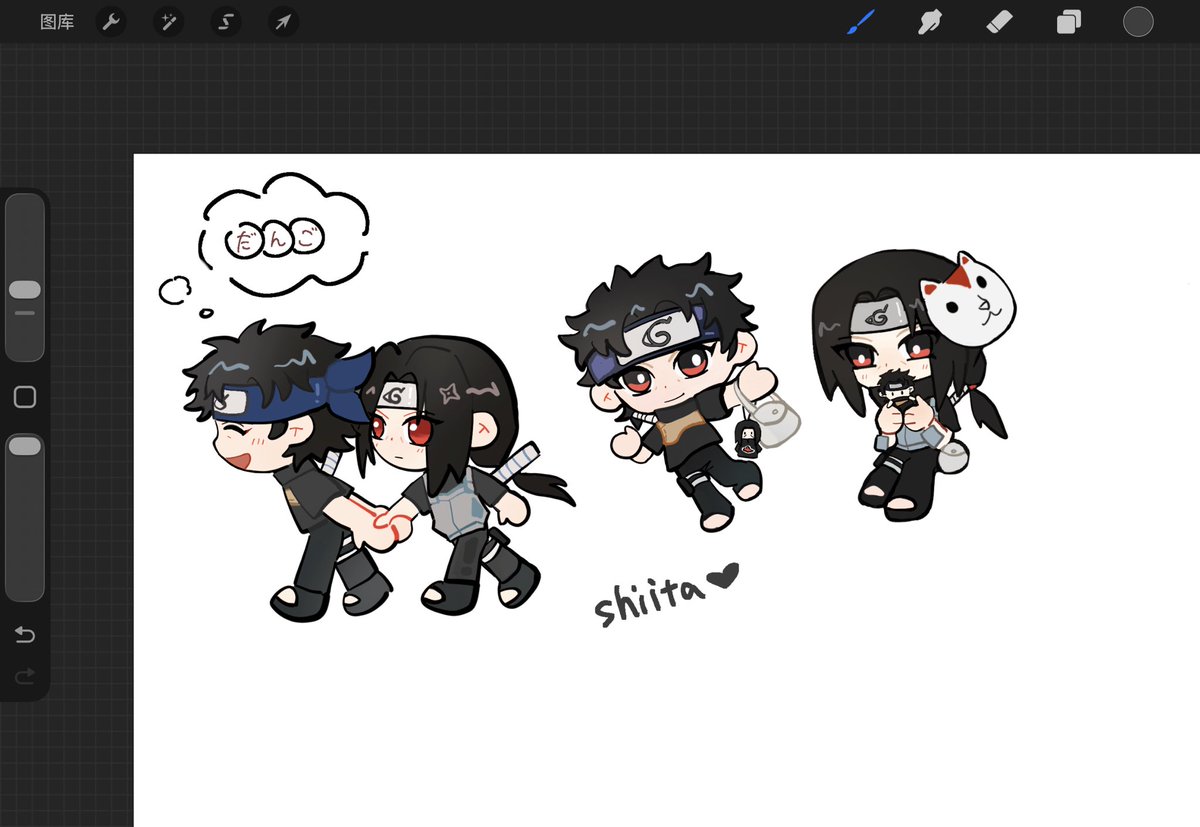This screenshot has height=827, width=1200.
Task: Select the Eraser tool
Action: [1000, 22]
